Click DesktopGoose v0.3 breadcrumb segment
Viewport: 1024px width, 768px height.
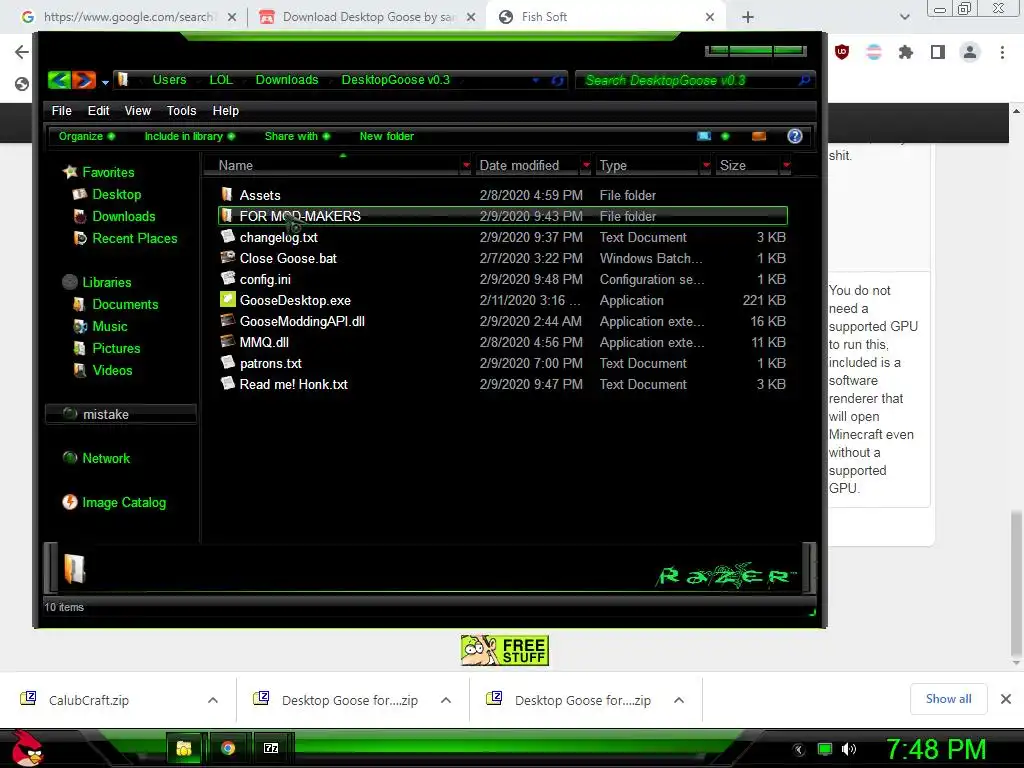pyautogui.click(x=395, y=80)
